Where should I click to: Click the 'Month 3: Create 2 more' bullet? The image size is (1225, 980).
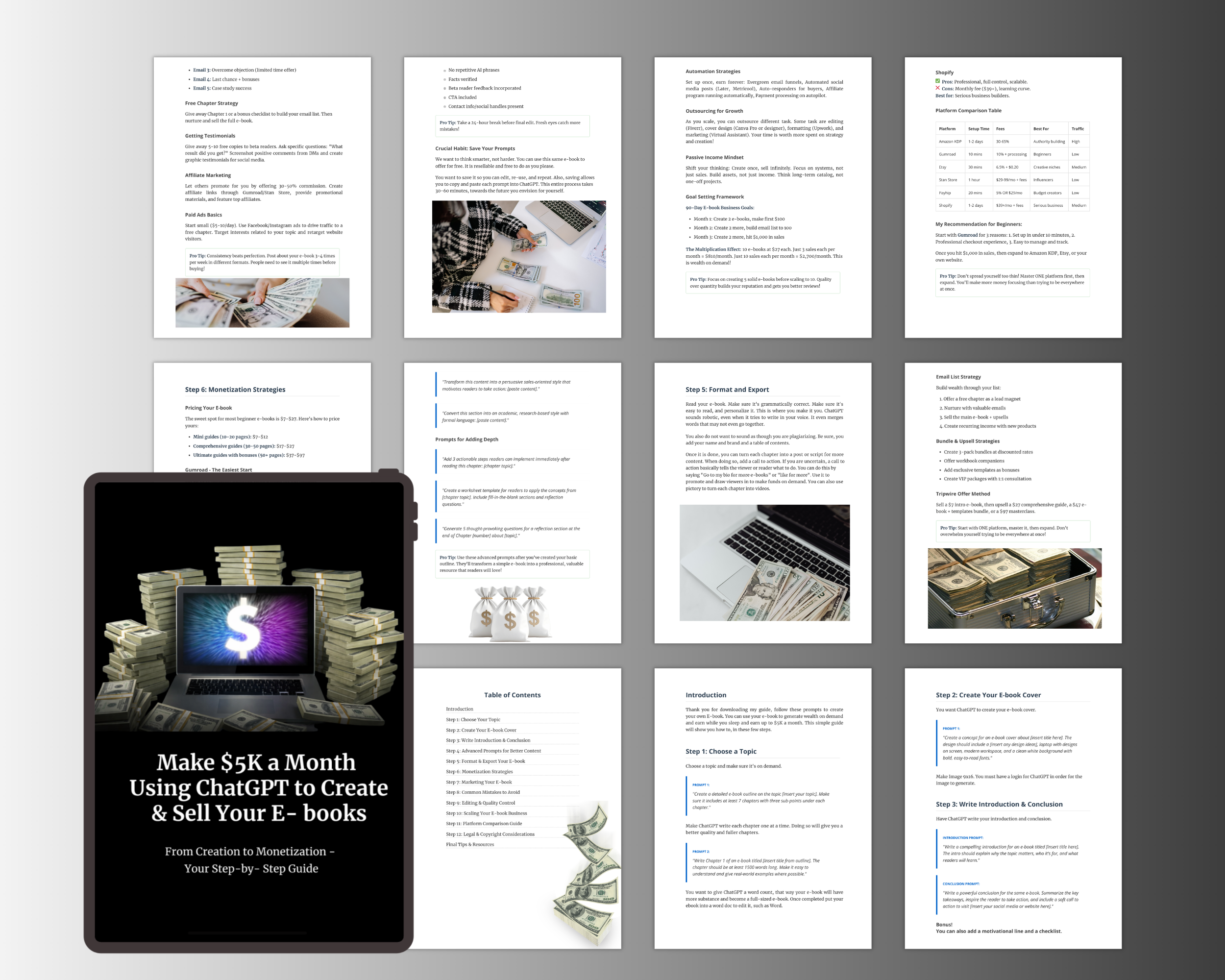[738, 237]
